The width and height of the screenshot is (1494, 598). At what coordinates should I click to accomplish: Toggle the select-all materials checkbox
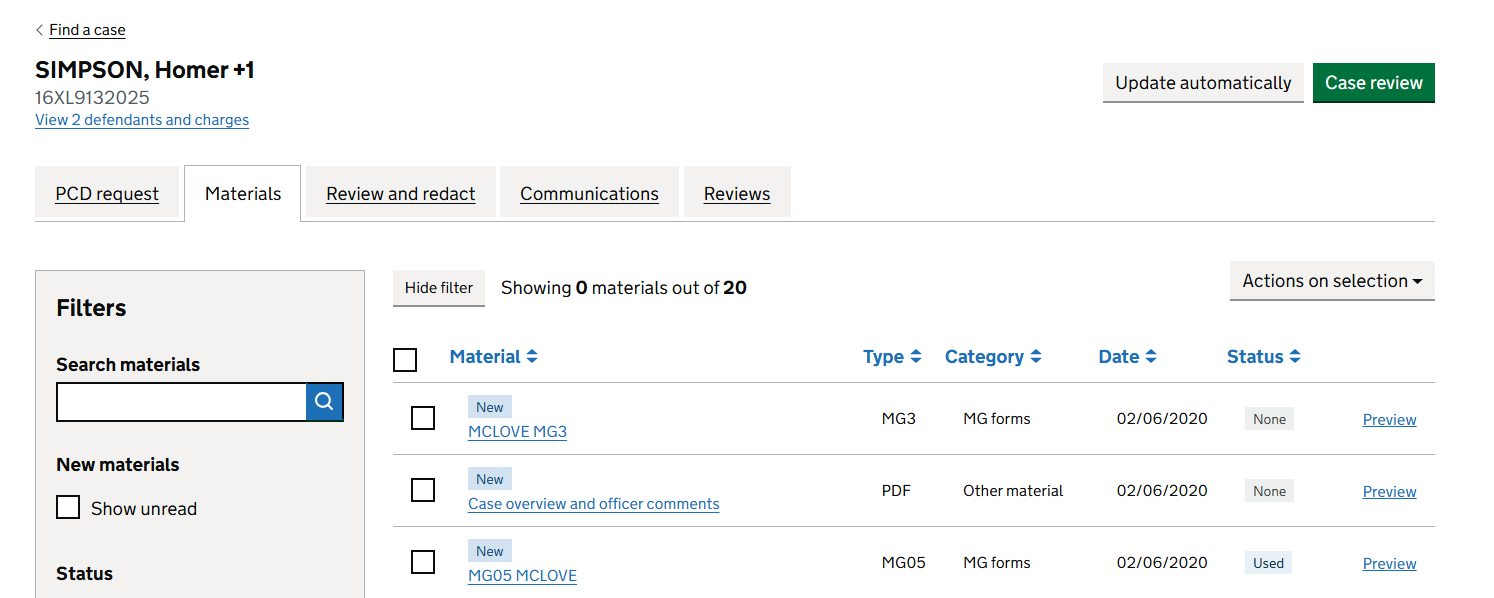click(405, 359)
